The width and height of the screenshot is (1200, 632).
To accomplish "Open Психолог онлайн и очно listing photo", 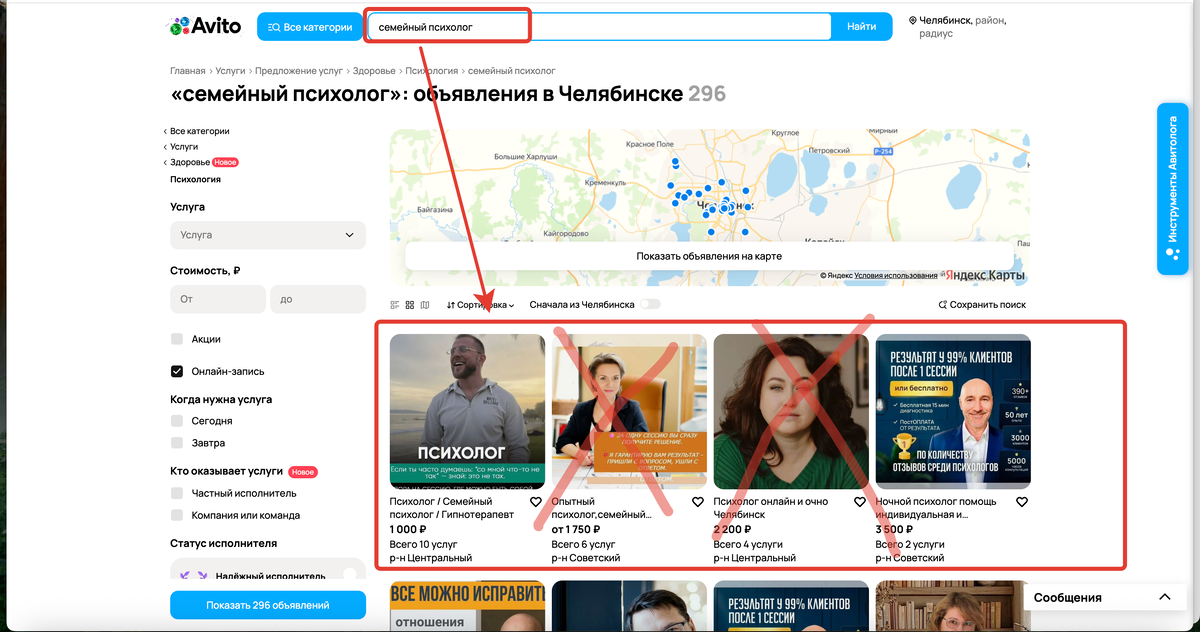I will [791, 411].
